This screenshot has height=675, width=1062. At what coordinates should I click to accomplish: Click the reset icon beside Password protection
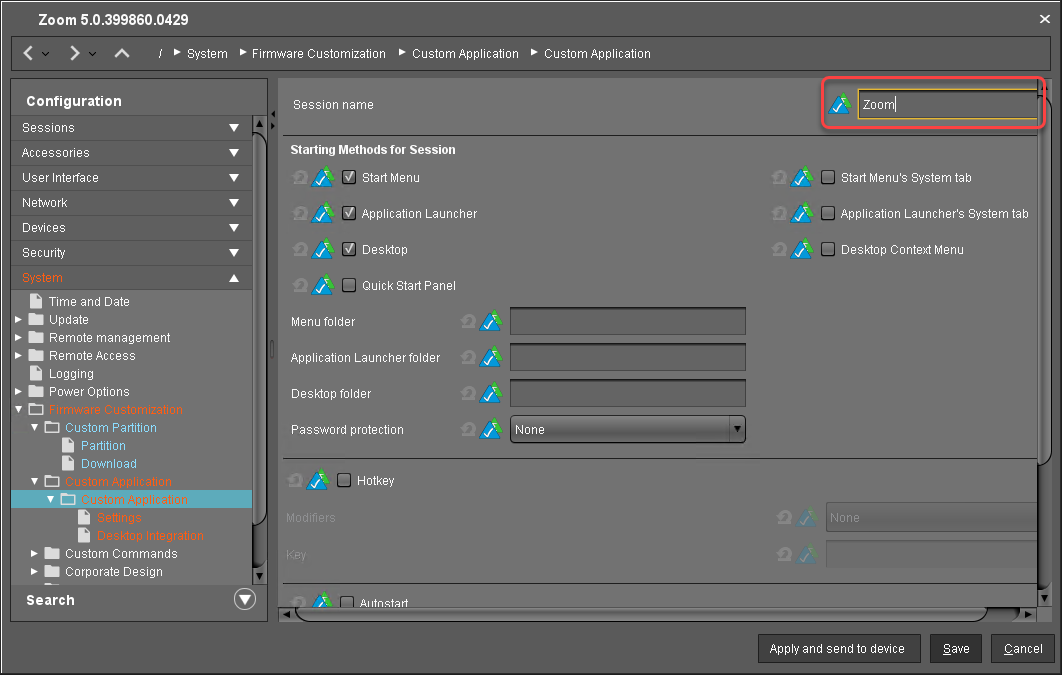click(x=468, y=430)
